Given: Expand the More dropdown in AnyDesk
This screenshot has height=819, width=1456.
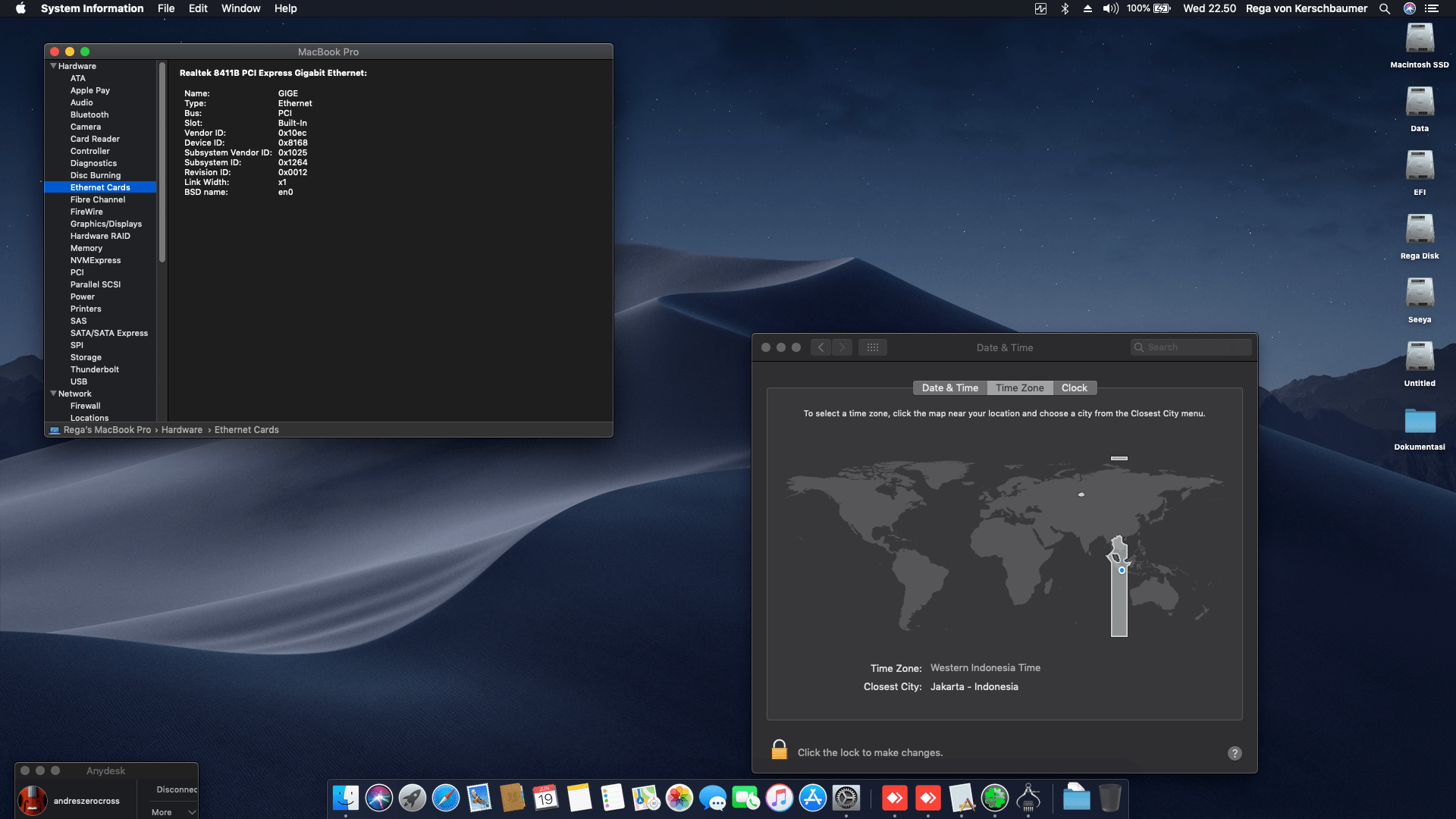Looking at the screenshot, I should (171, 811).
